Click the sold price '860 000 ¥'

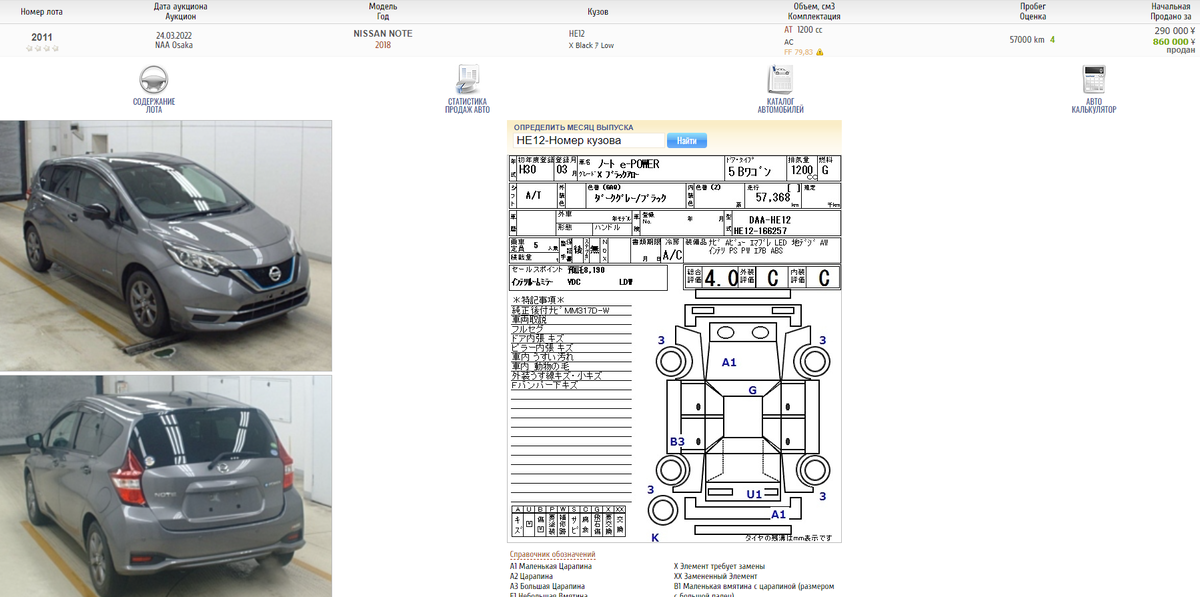click(x=1174, y=42)
